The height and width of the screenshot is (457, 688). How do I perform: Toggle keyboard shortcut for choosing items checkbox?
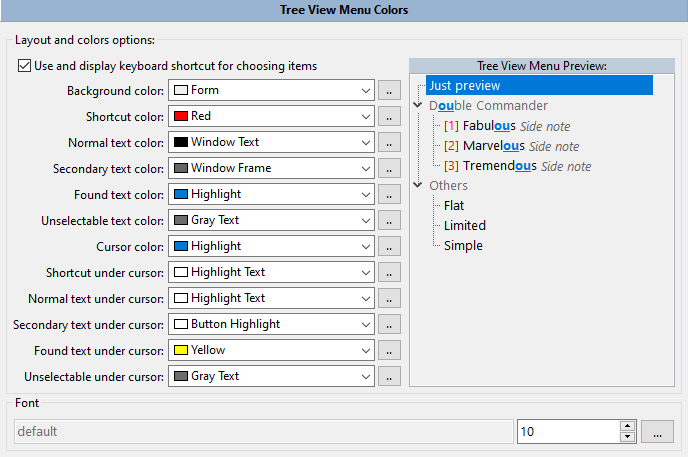coord(25,66)
